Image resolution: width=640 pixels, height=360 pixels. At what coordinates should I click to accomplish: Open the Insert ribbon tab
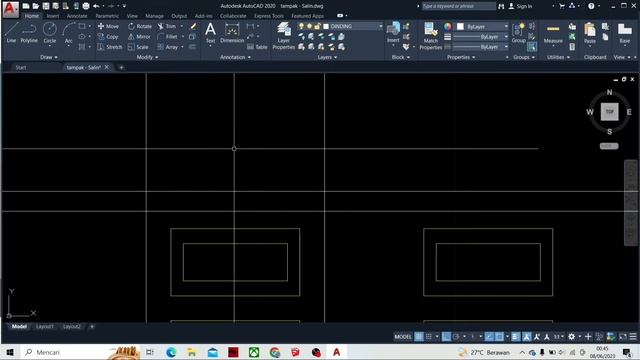click(53, 16)
